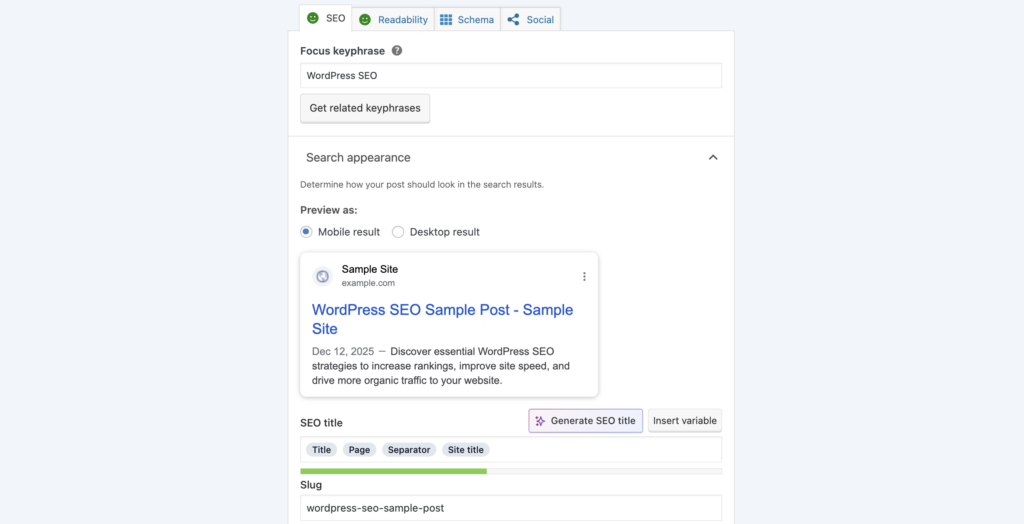Switch to the Readability tab

click(393, 20)
